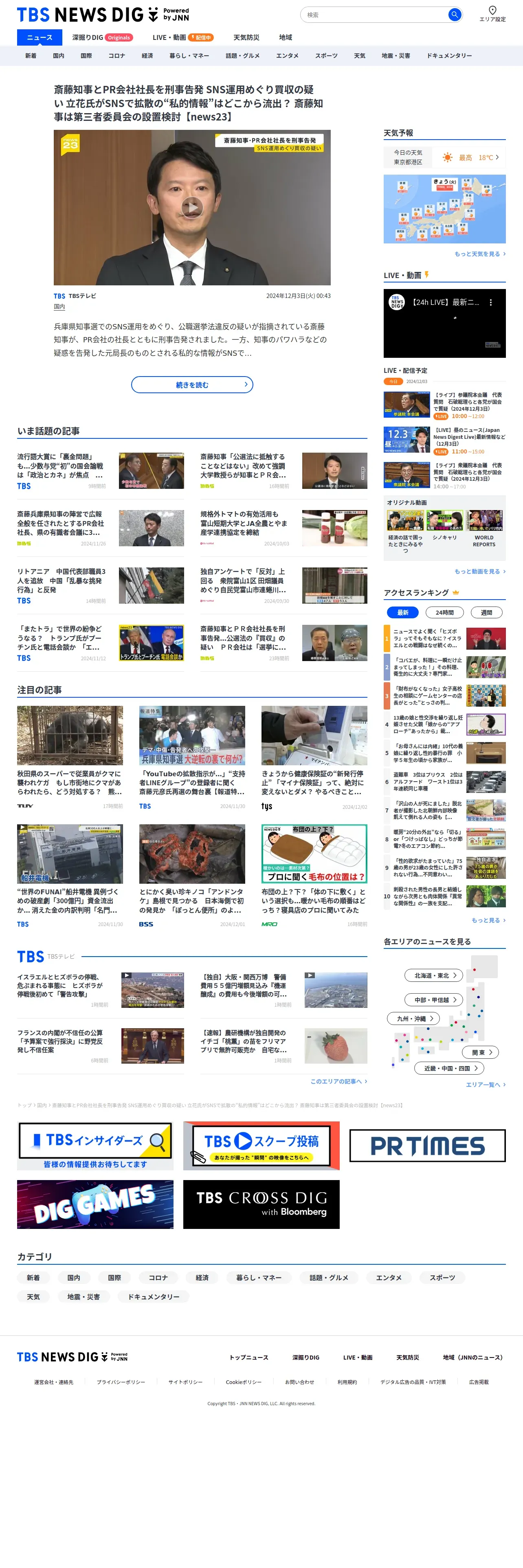
Task: Click もっと動画を見る link
Action: [480, 572]
